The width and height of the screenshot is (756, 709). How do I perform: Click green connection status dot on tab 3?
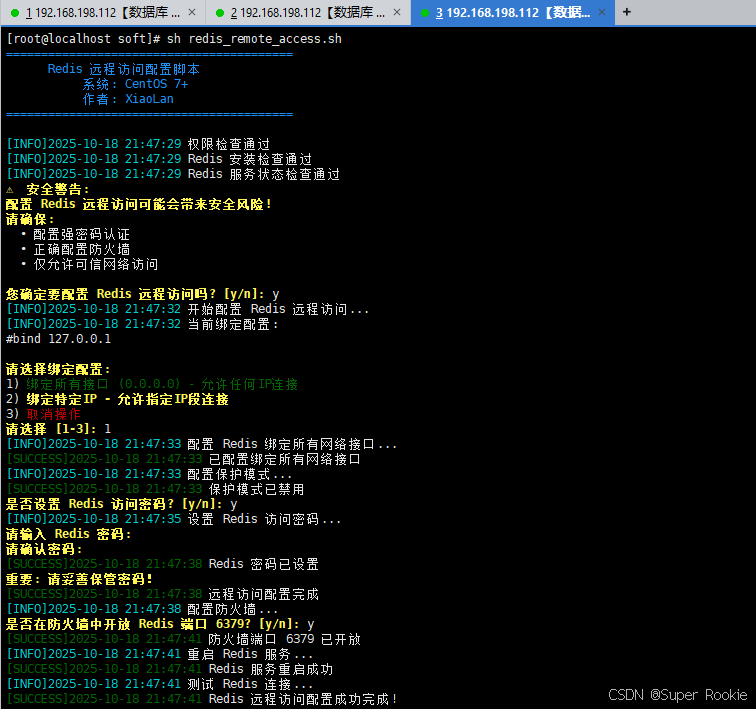tap(425, 13)
